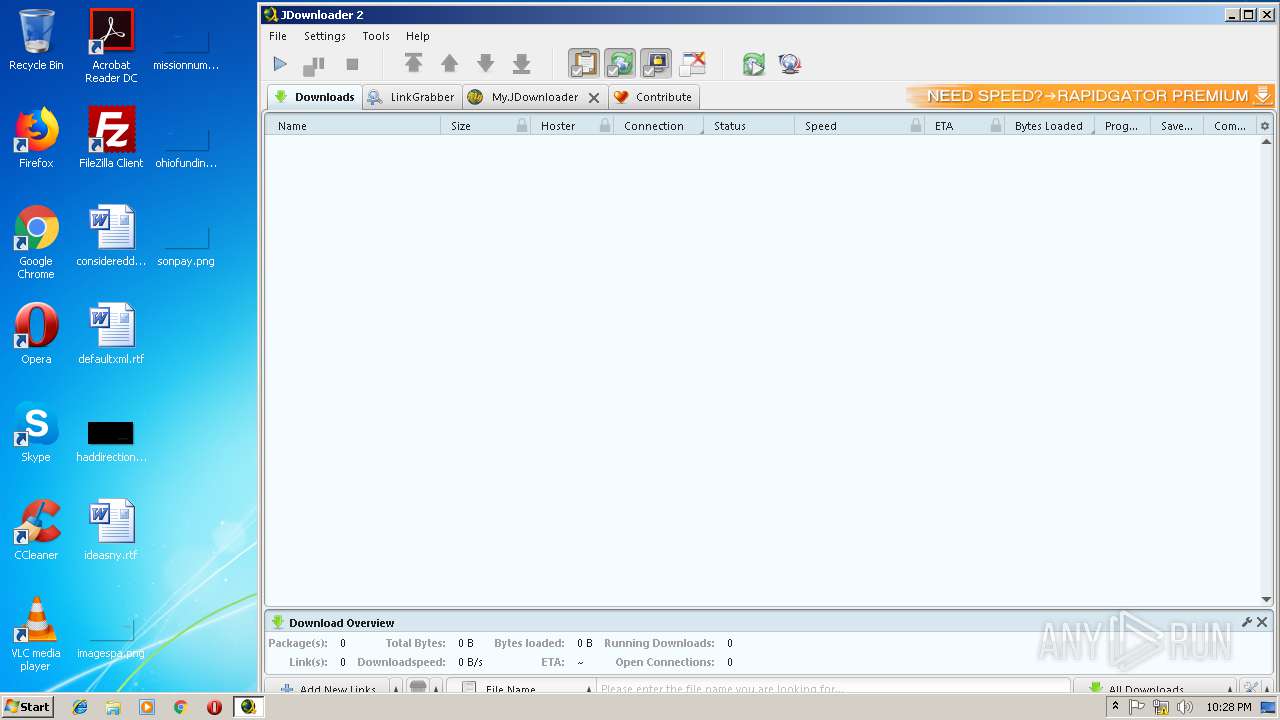The image size is (1280, 720).
Task: Select CCleaner desktop shortcut
Action: [x=36, y=530]
